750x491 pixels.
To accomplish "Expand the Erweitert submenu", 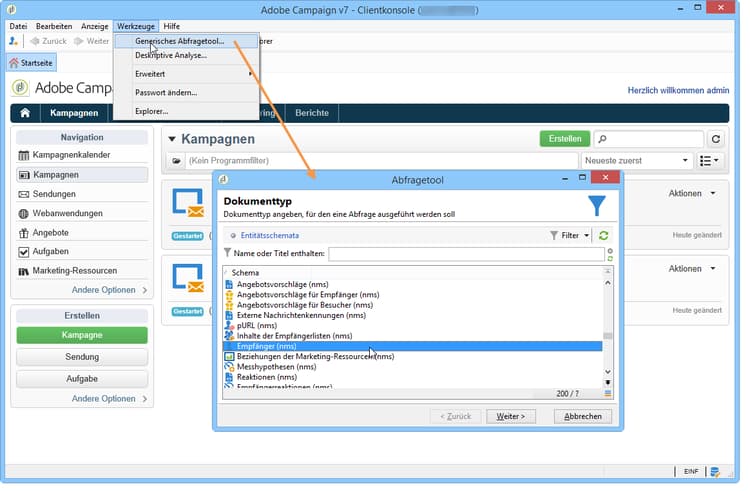I will 186,74.
